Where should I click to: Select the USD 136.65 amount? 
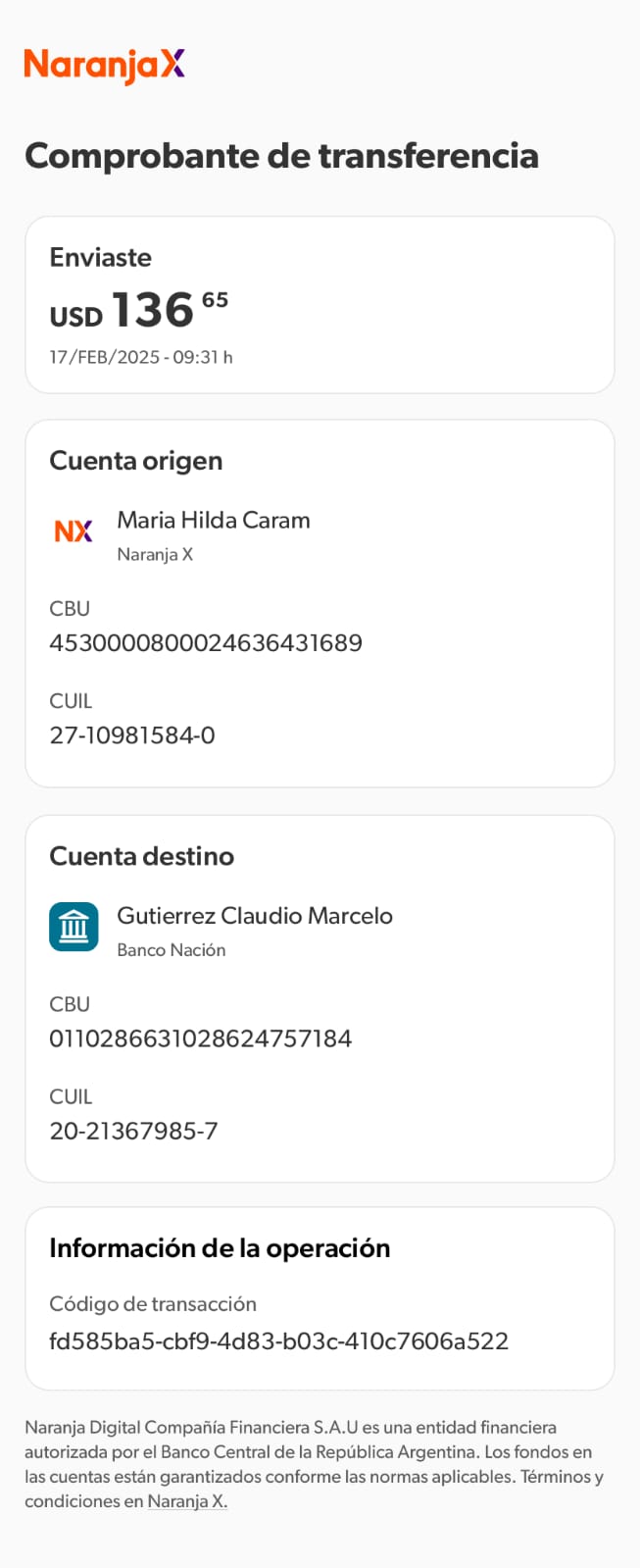pos(139,311)
